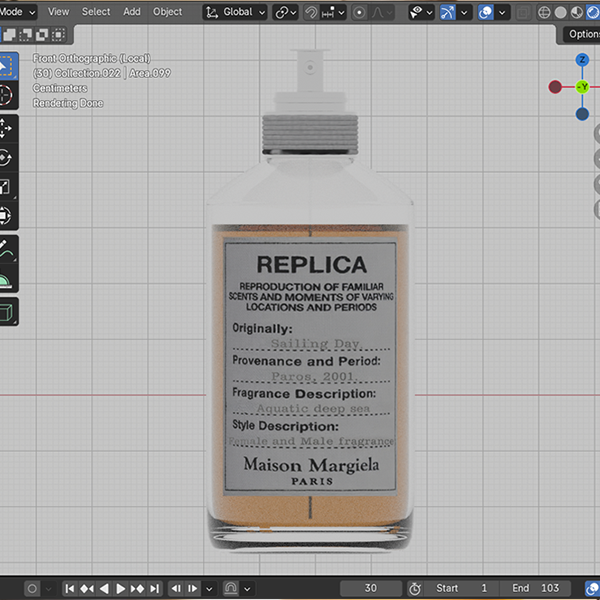Toggle X-Ray view icon

tap(522, 13)
